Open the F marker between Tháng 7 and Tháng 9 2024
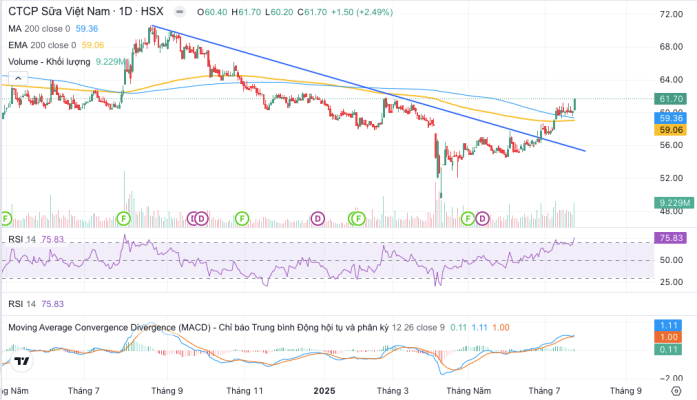The height and width of the screenshot is (400, 697). pyautogui.click(x=124, y=219)
